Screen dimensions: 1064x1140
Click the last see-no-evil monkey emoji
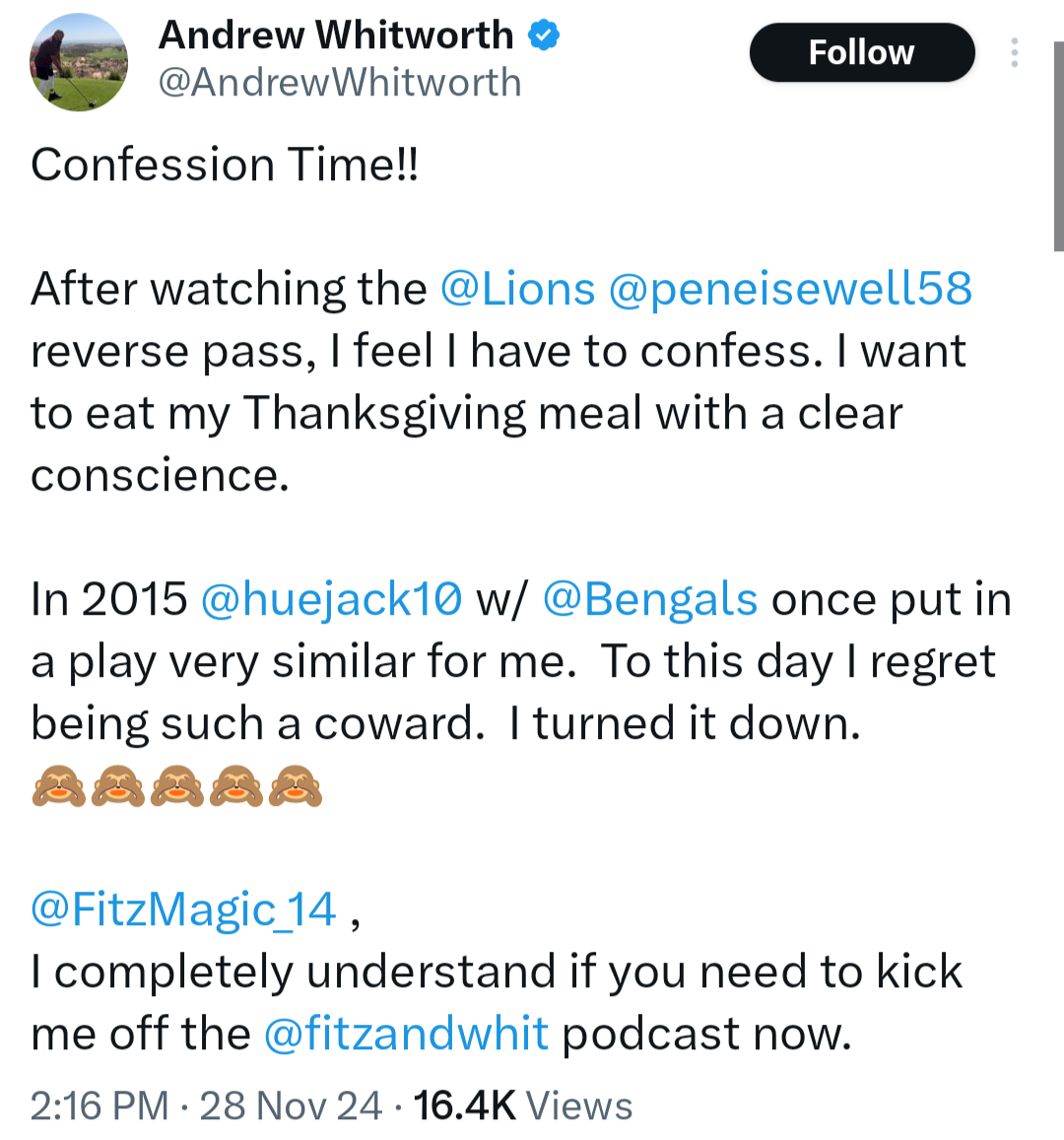296,786
